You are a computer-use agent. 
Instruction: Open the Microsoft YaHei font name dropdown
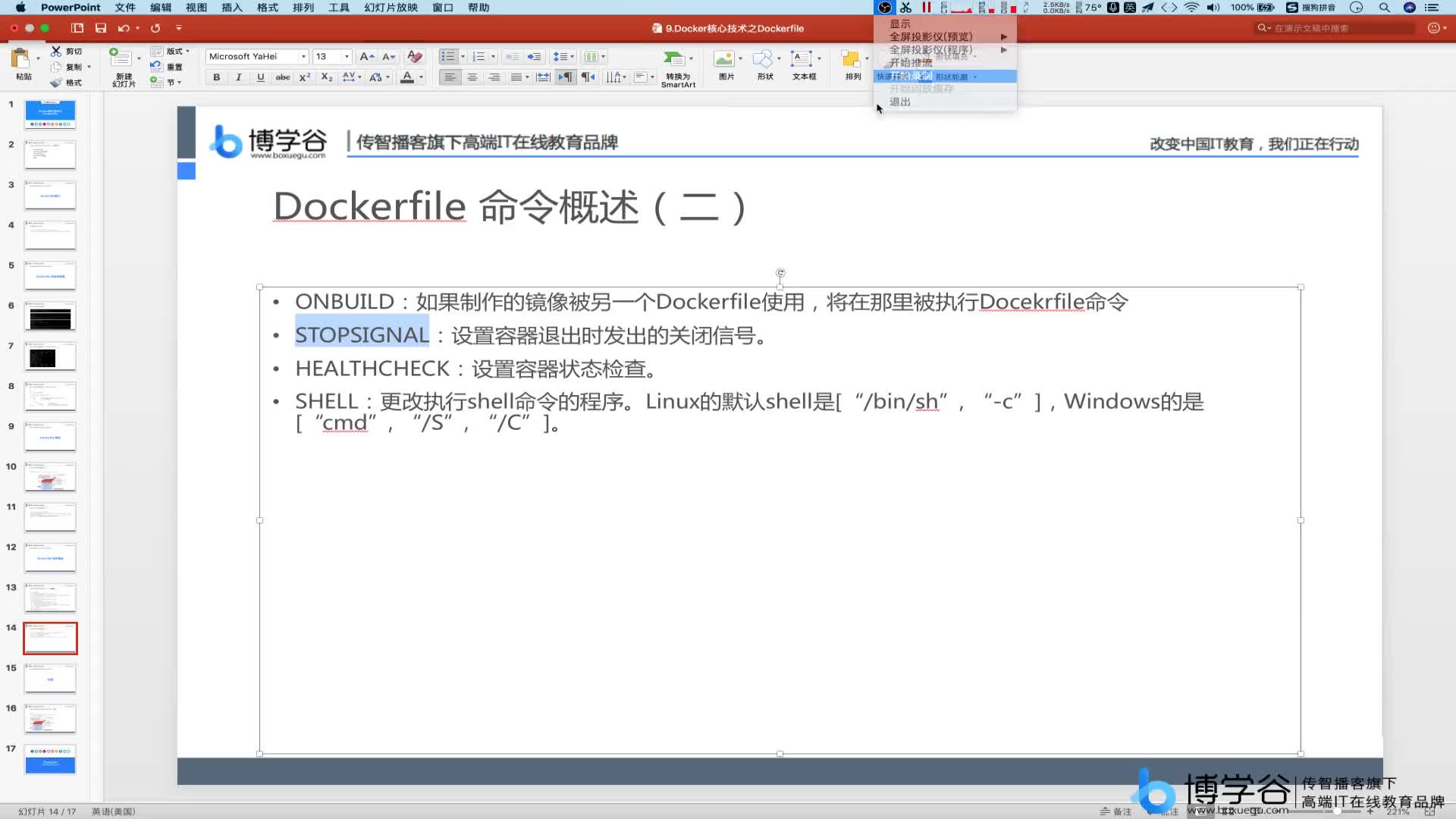pos(303,57)
